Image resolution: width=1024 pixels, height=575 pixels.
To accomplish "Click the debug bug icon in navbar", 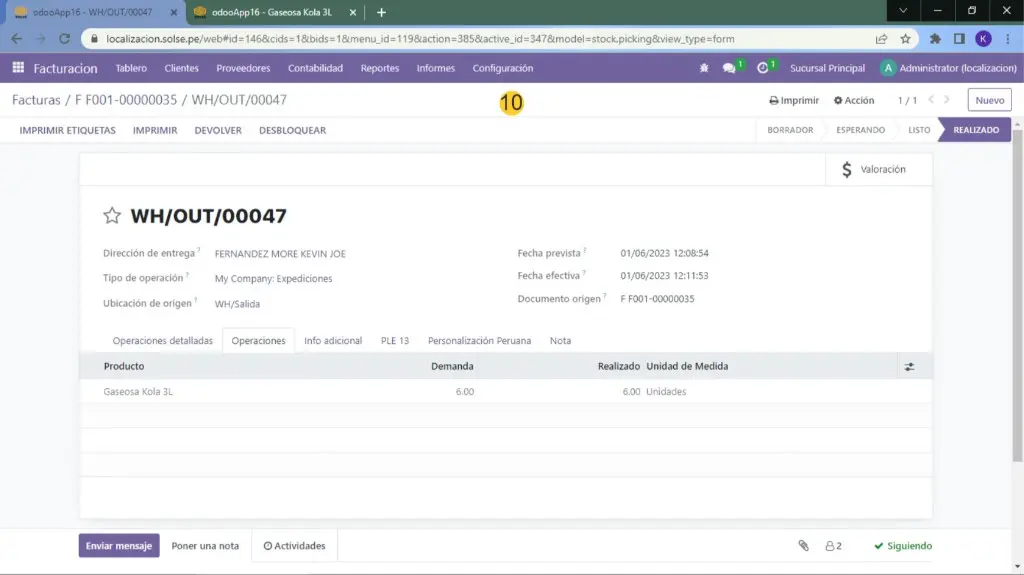I will 703,68.
